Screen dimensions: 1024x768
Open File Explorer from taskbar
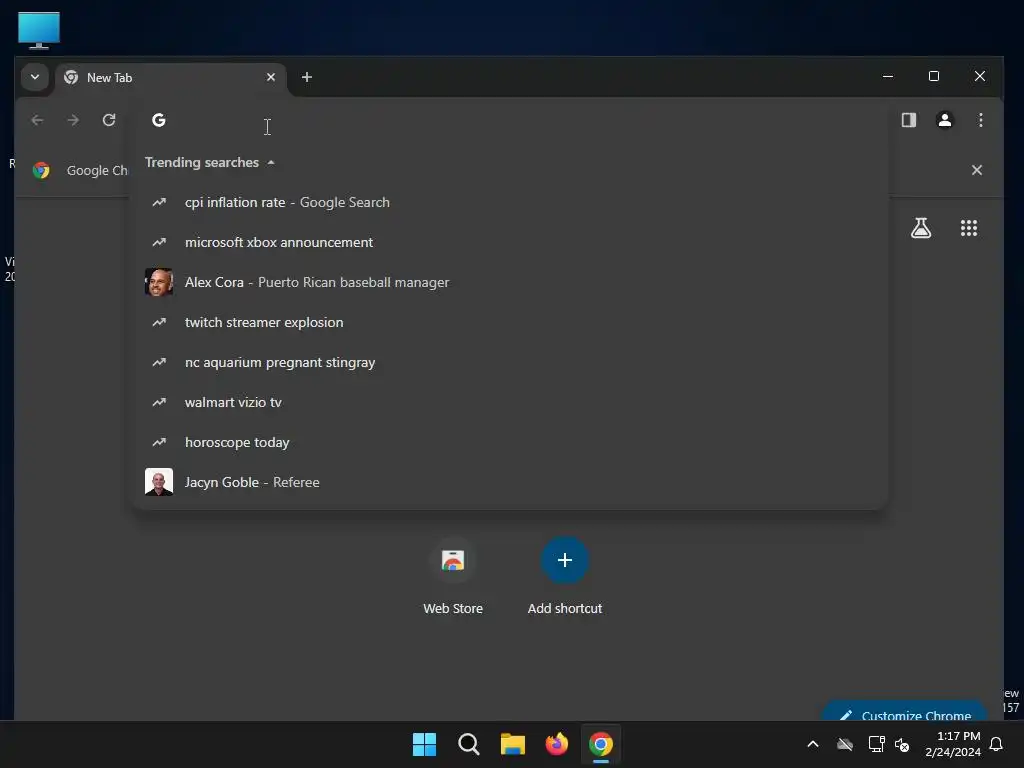pyautogui.click(x=513, y=744)
